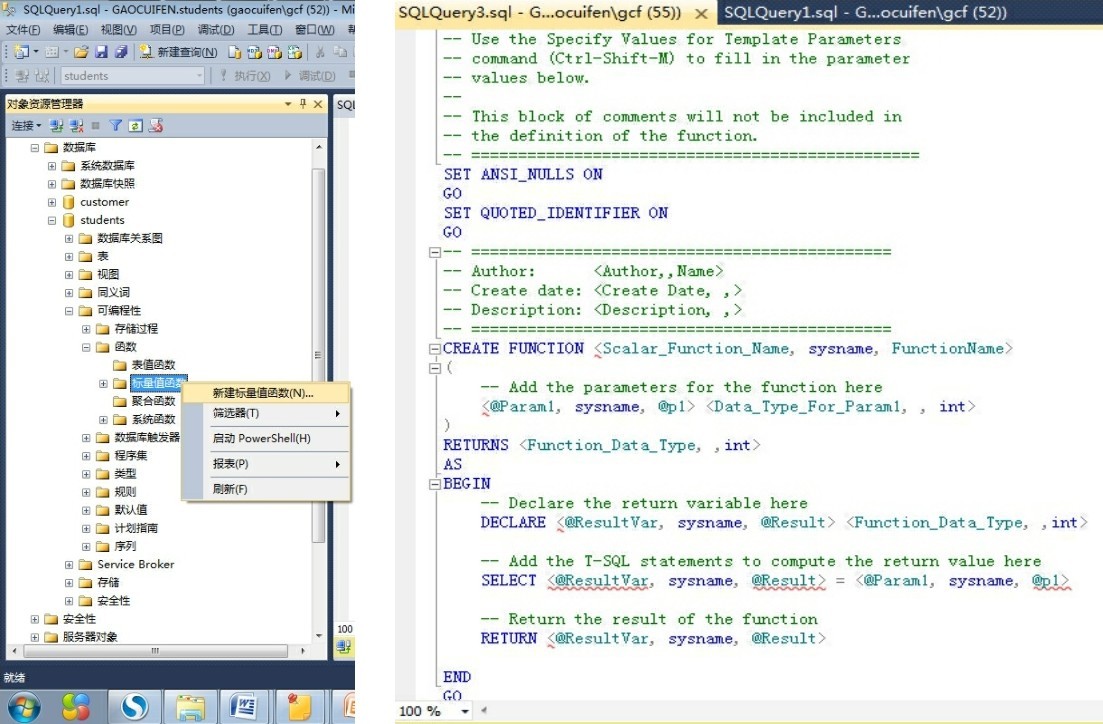This screenshot has width=1103, height=724.
Task: Choose 刷新(F) from the context menu
Action: [x=230, y=489]
